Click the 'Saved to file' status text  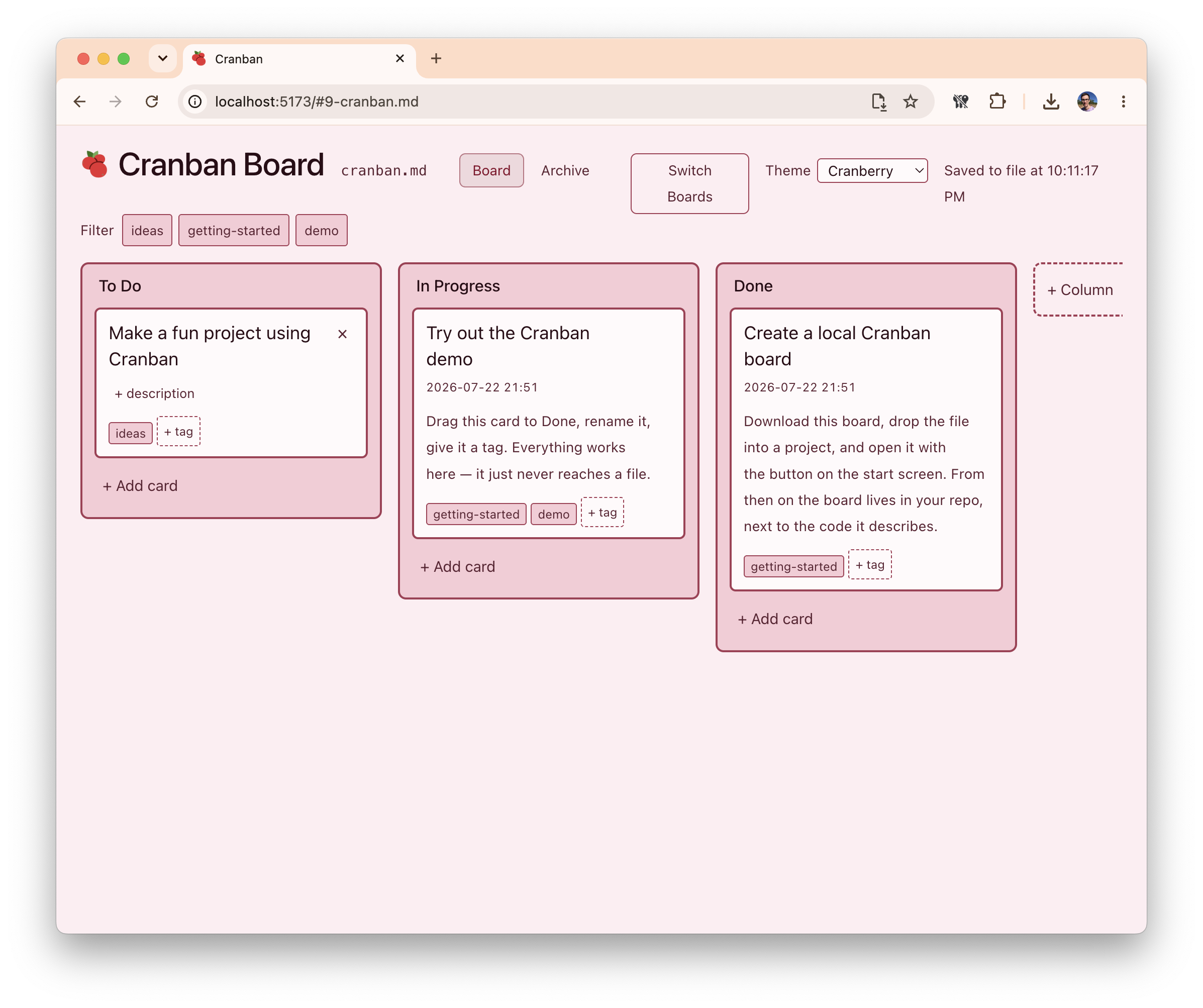[1021, 183]
